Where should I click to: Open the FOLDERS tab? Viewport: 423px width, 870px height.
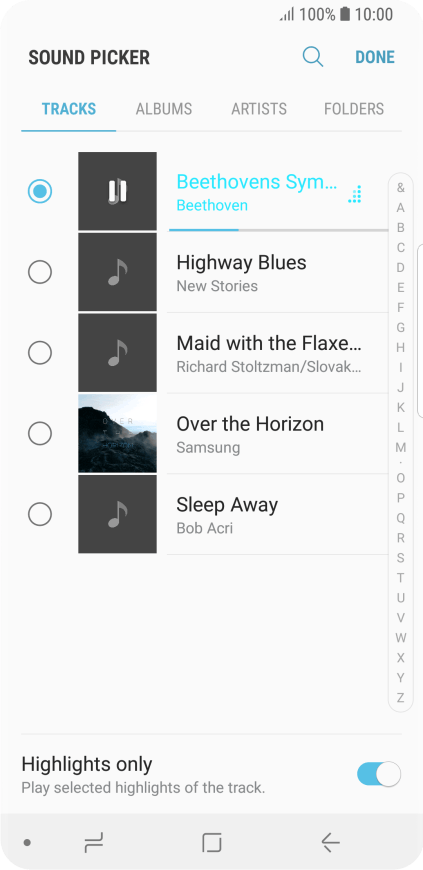tap(354, 109)
